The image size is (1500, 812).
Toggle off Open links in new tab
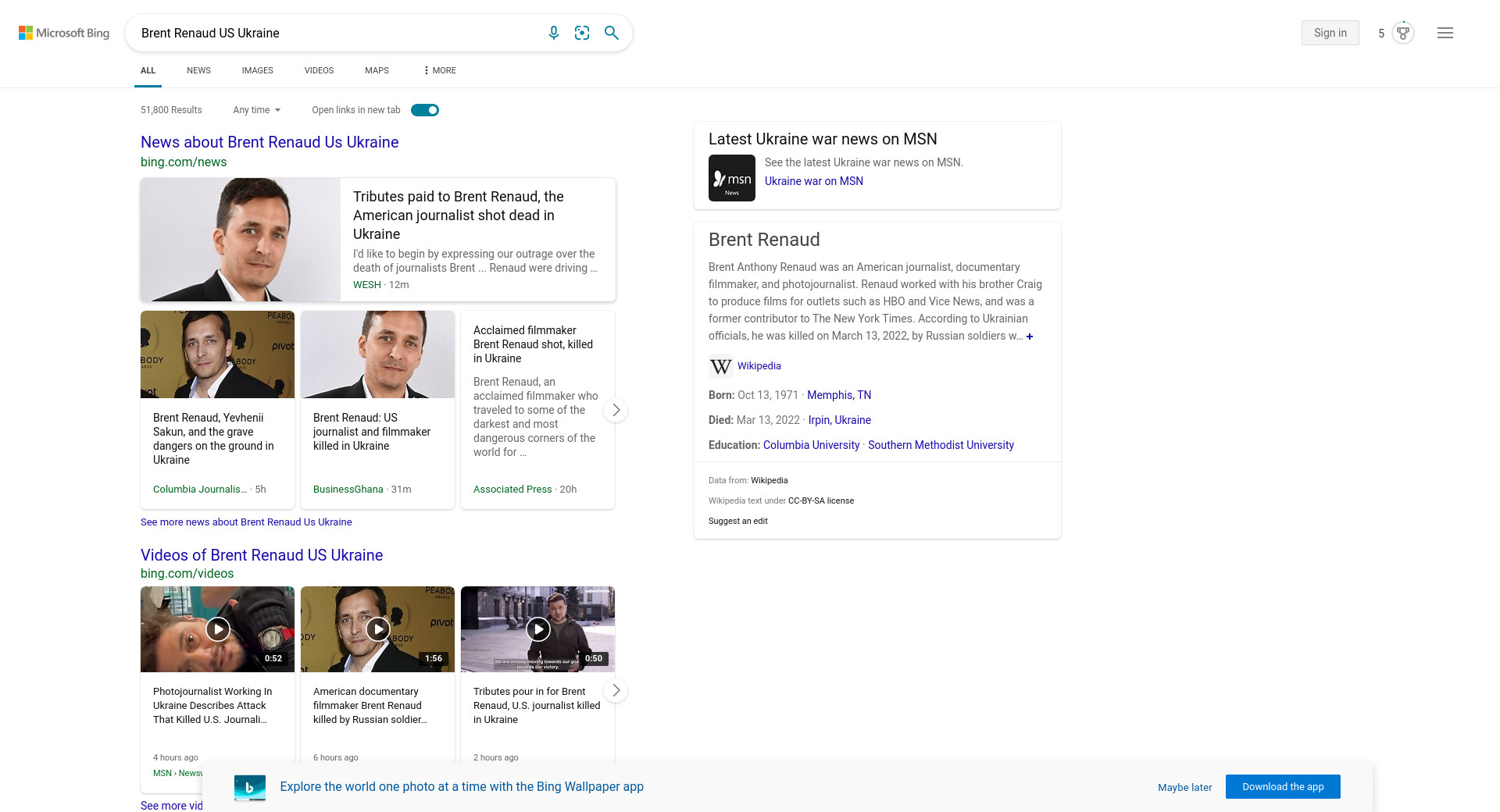[425, 110]
